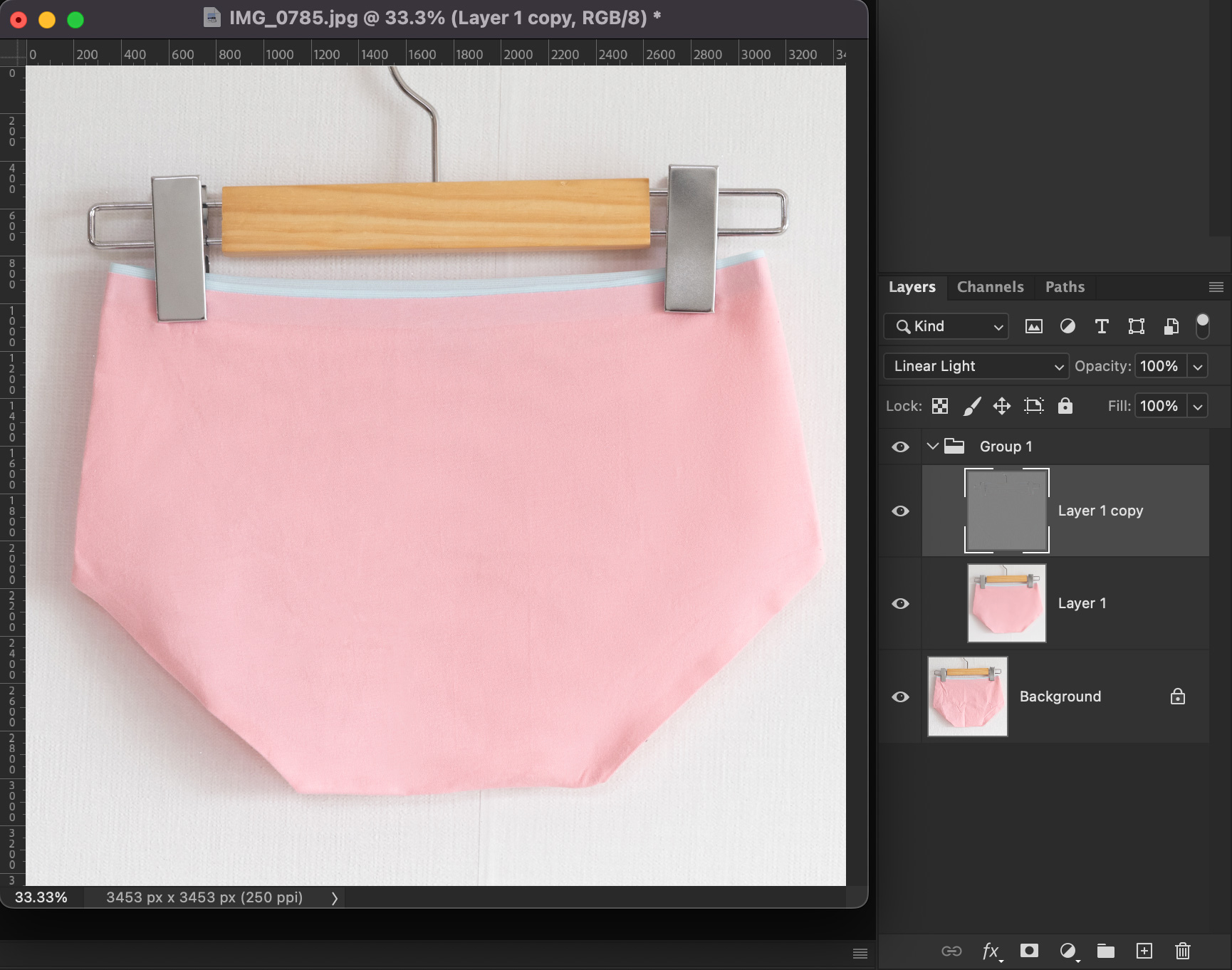Click the Fill 100% value field
The height and width of the screenshot is (970, 1232).
click(x=1161, y=406)
